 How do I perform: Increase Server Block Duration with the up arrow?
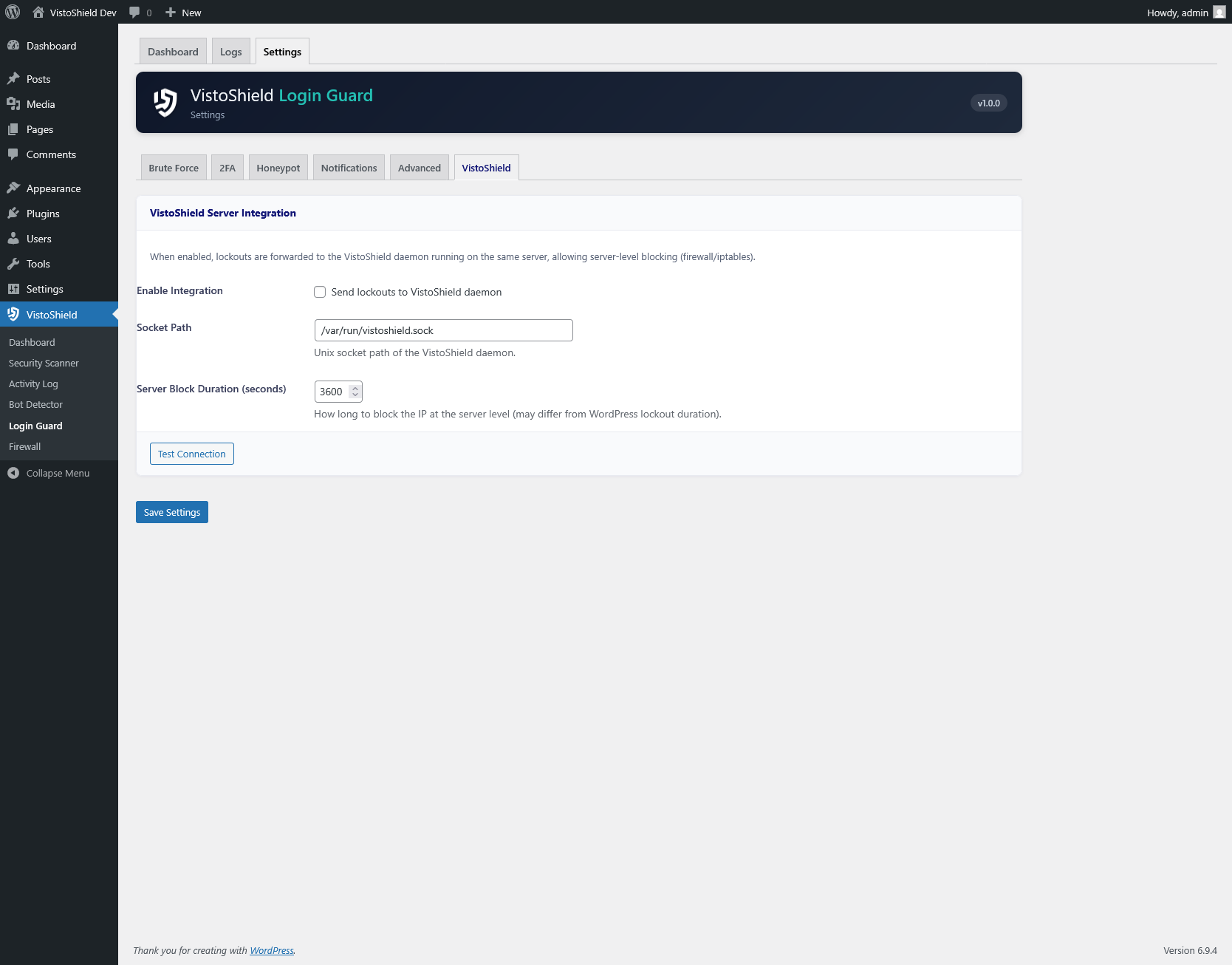(355, 387)
